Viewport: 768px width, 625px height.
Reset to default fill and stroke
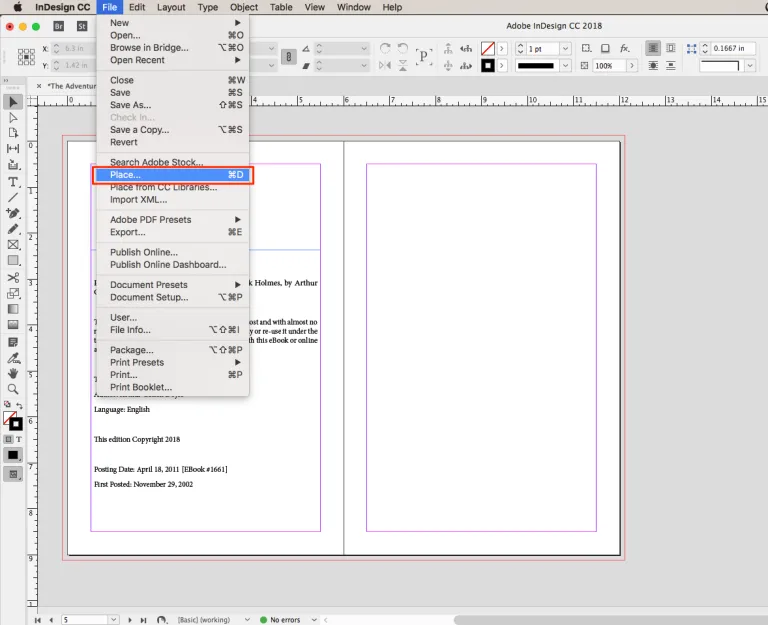point(7,405)
